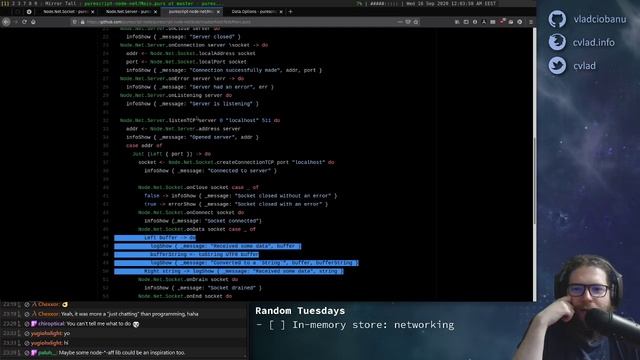Click code line 'Node.Net.Server.listenTCP server 0 "localhost"'
Screen dimensions: 640x360
200,120
